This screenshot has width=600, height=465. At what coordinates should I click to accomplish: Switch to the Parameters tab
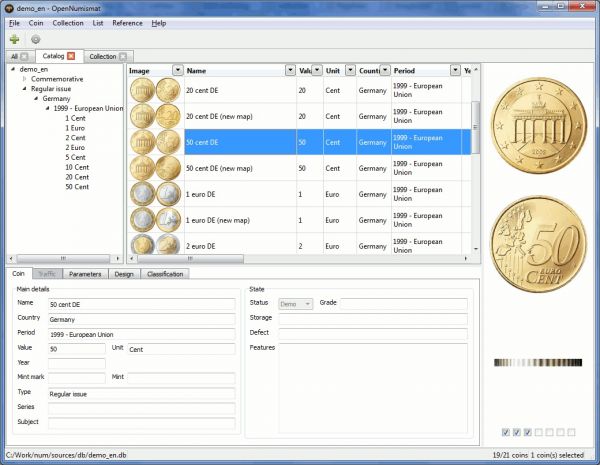85,273
